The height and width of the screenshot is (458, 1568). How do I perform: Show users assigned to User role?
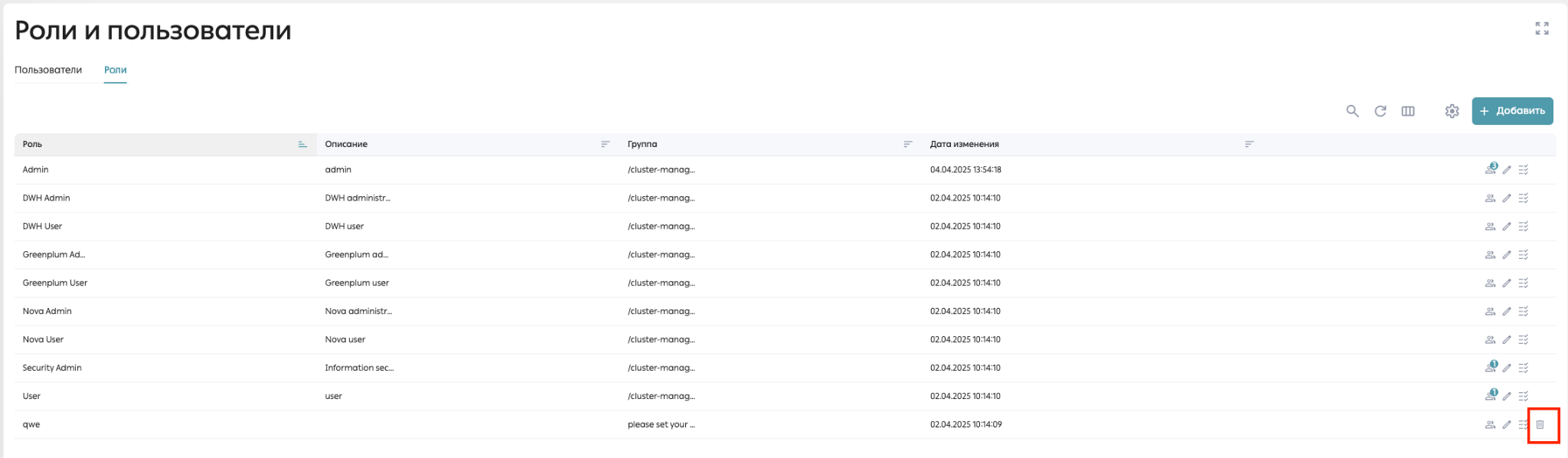1491,395
